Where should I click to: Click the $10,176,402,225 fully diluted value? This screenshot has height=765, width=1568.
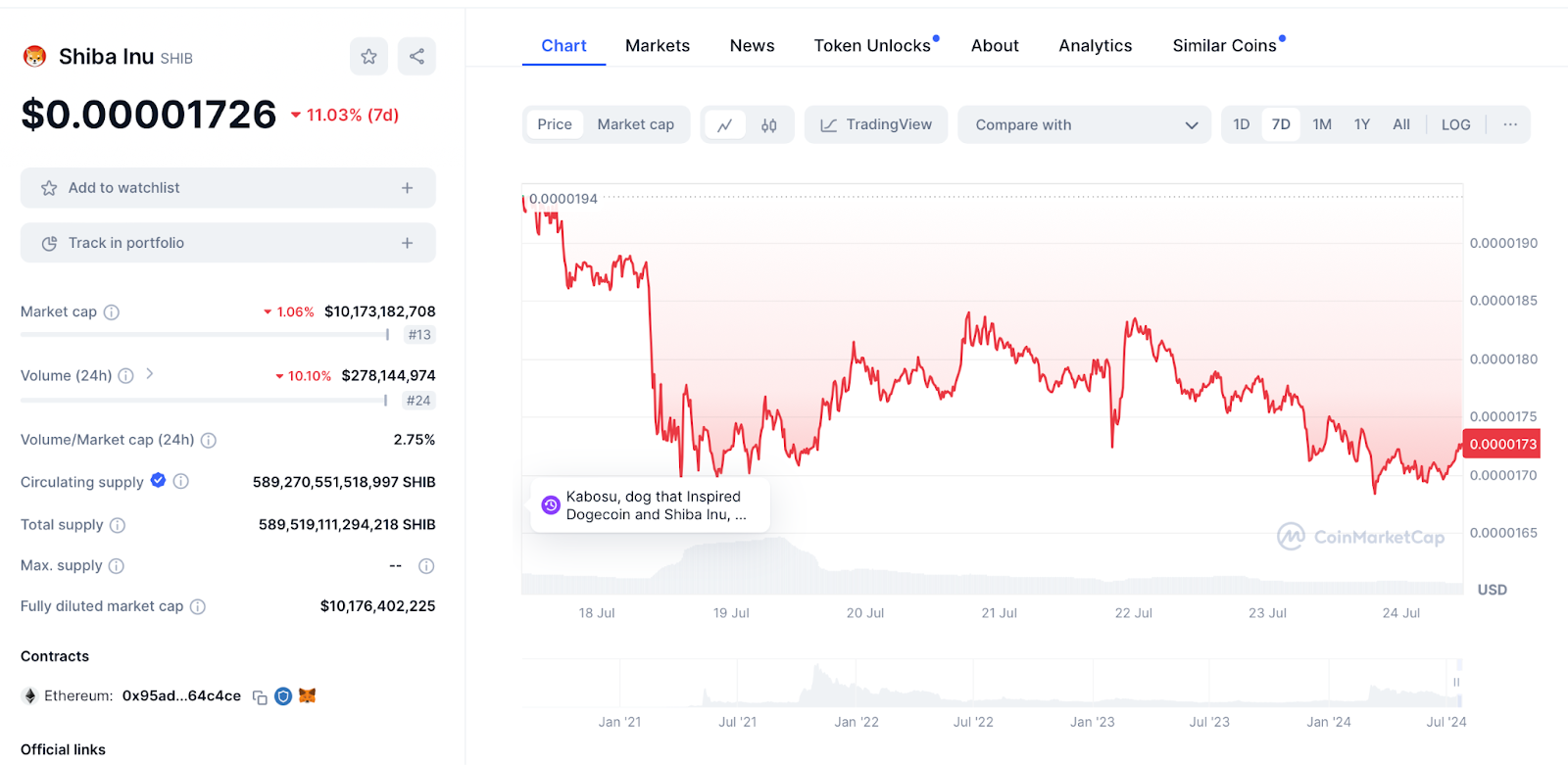pos(377,606)
